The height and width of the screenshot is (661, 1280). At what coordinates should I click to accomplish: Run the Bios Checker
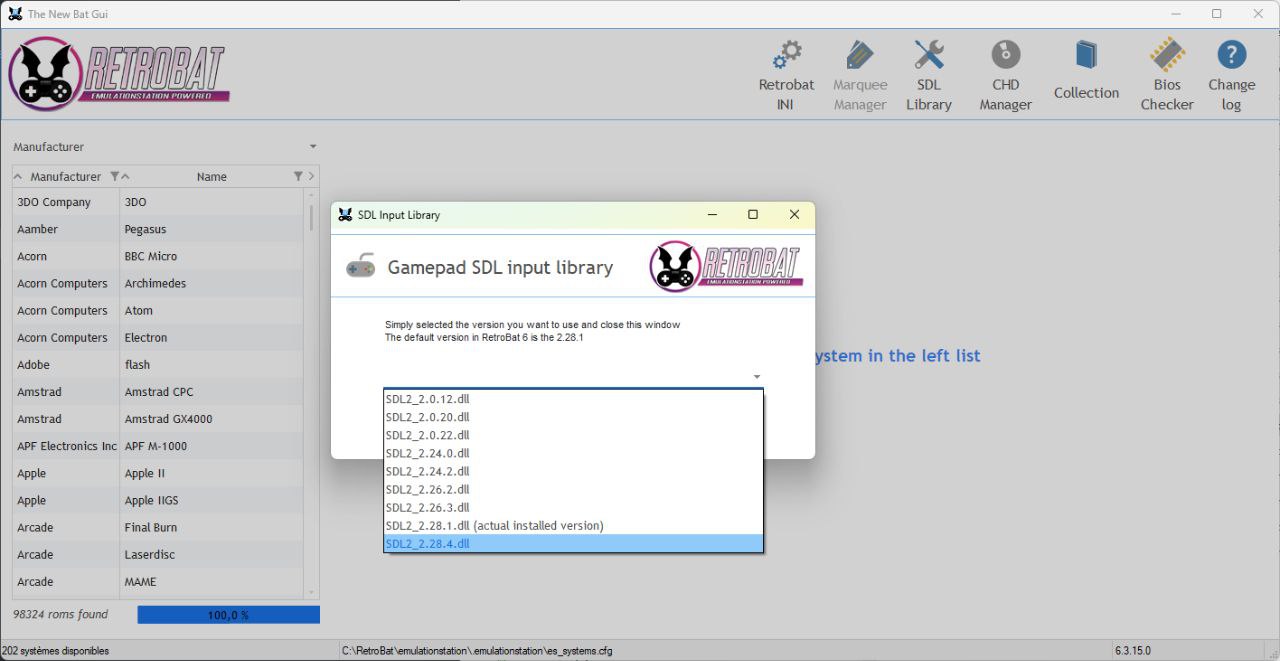[x=1167, y=75]
